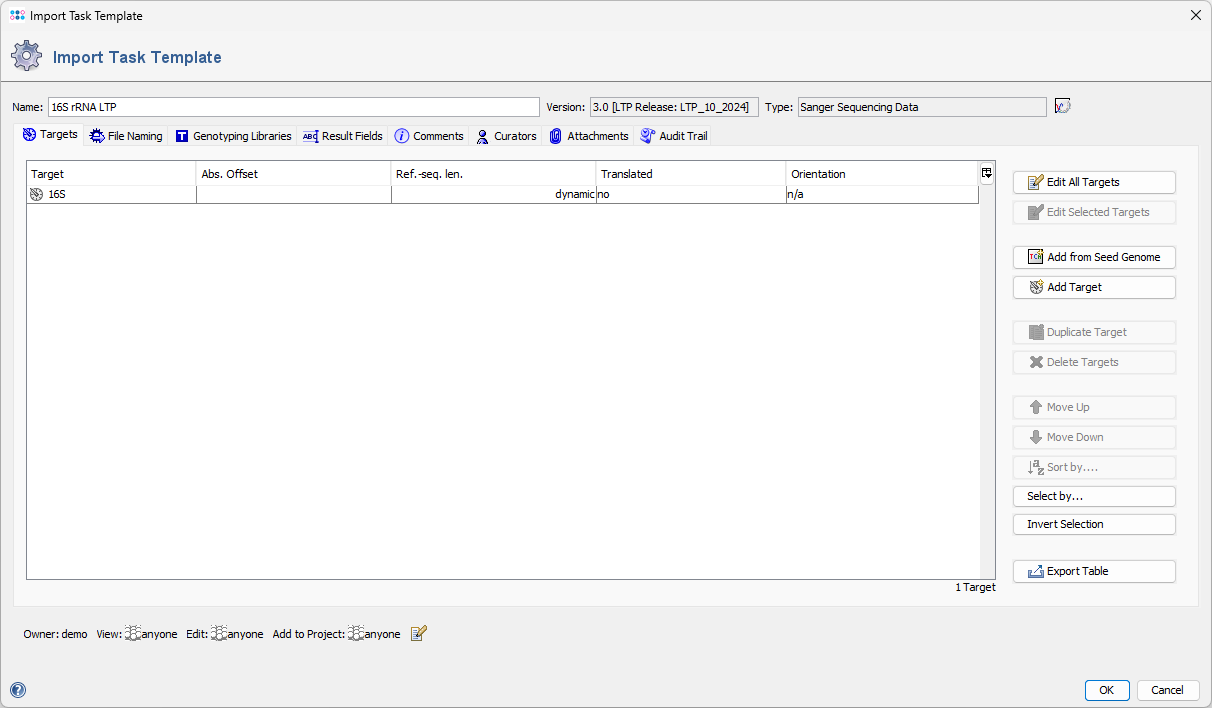
Task: Open help using the question mark icon
Action: pos(17,690)
